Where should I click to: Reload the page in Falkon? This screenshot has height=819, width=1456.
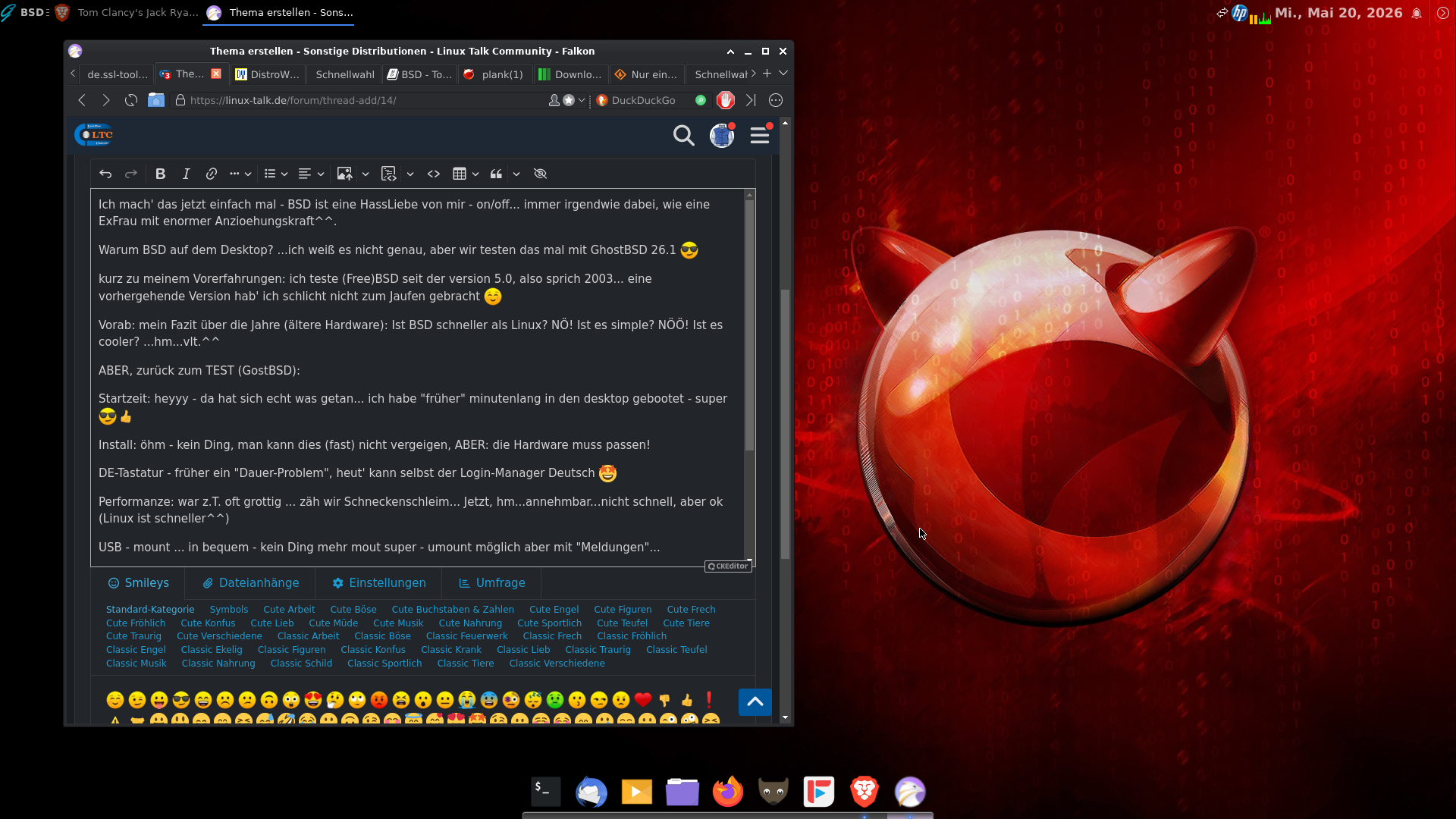click(131, 100)
